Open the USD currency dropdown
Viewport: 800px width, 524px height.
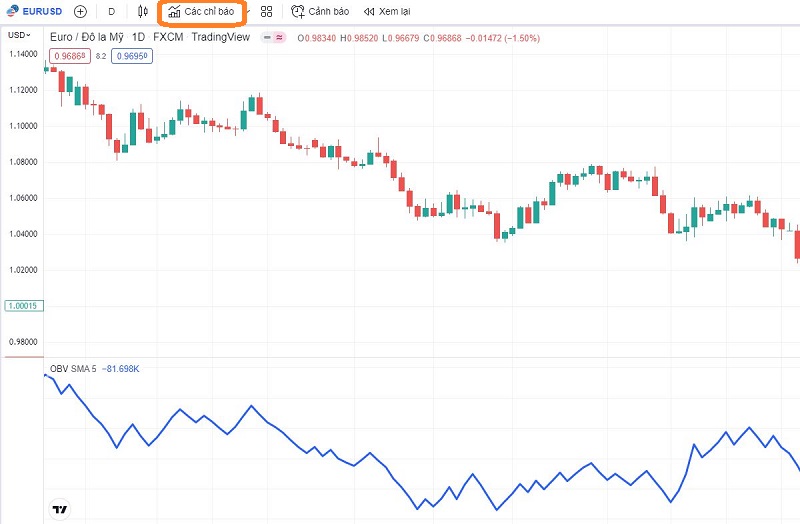tap(19, 35)
